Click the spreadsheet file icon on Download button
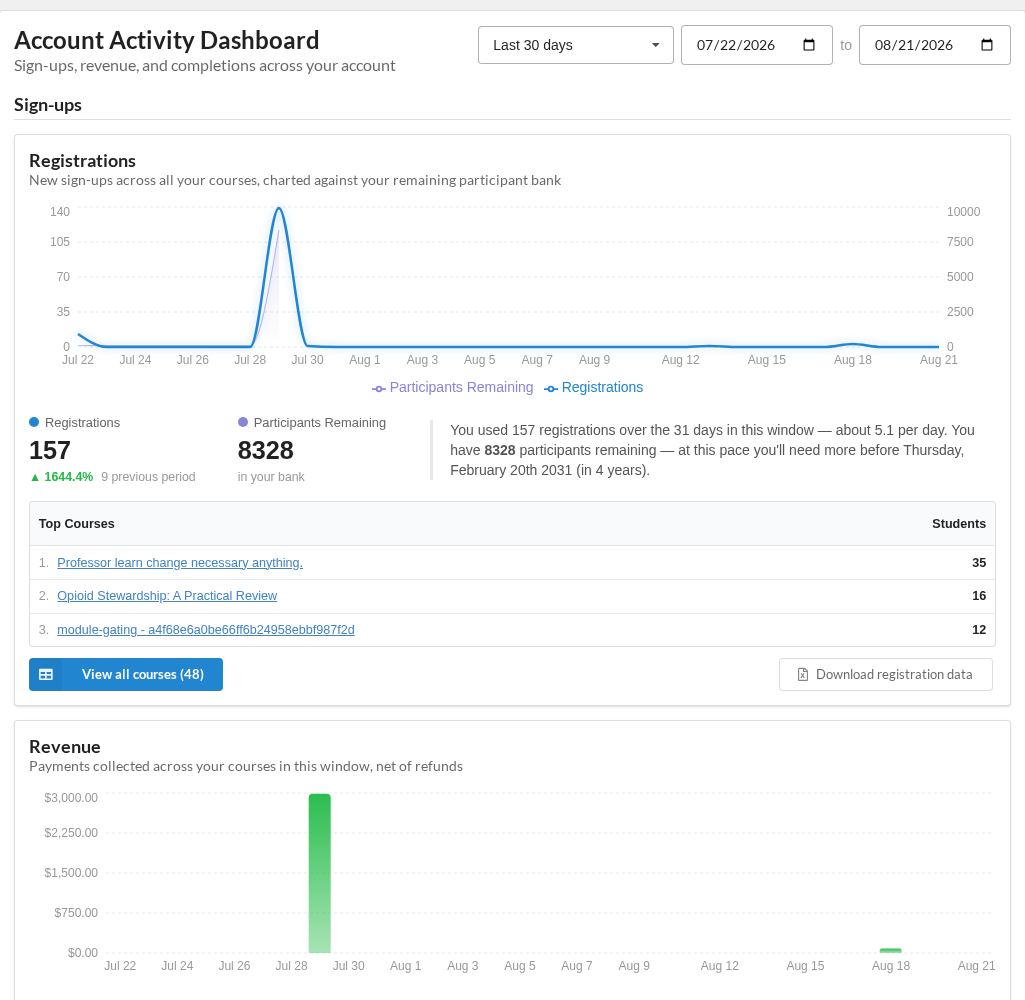Viewport: 1025px width, 1000px height. click(803, 675)
